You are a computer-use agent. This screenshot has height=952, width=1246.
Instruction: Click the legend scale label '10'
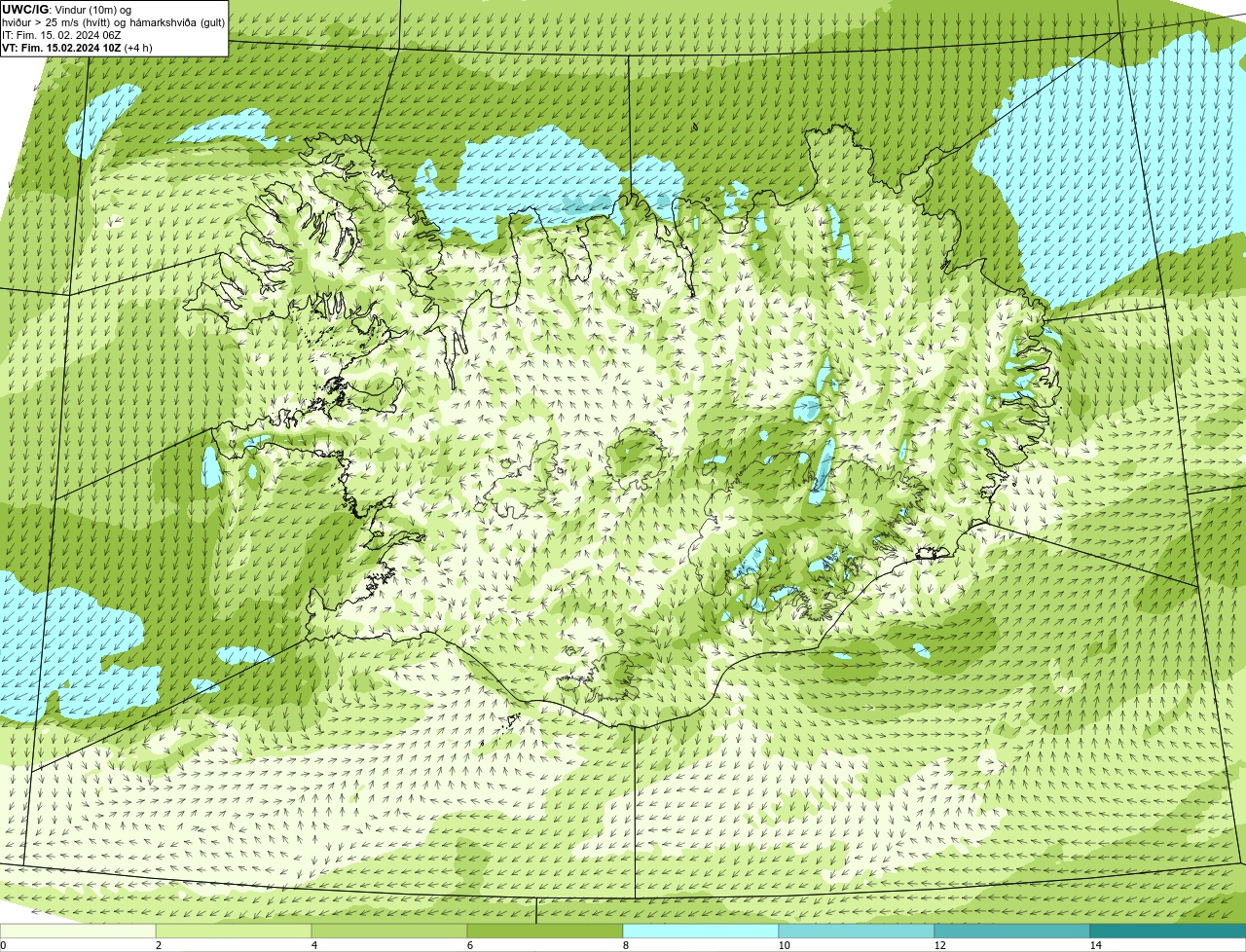coord(784,945)
